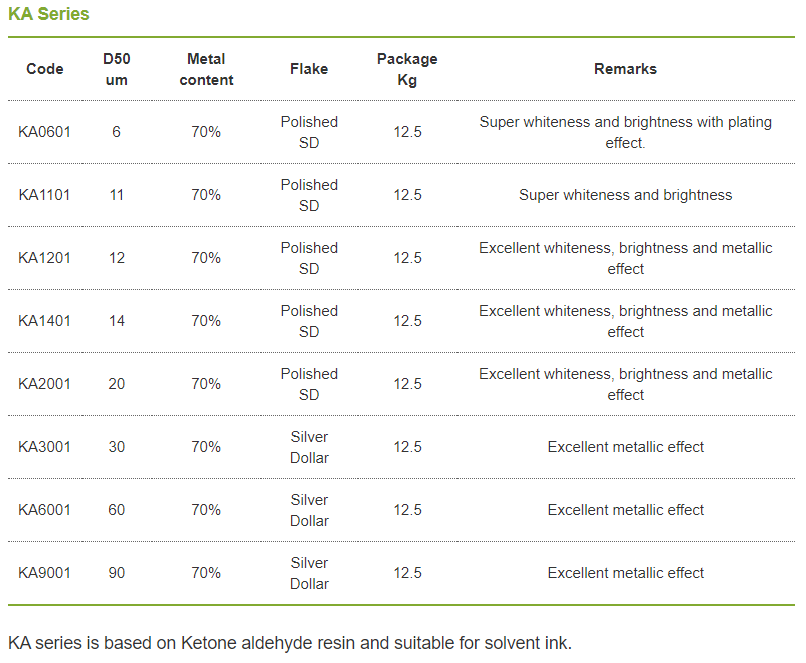This screenshot has height=663, width=806.
Task: Click the Silver Dollar flake for KA3001
Action: pos(309,447)
